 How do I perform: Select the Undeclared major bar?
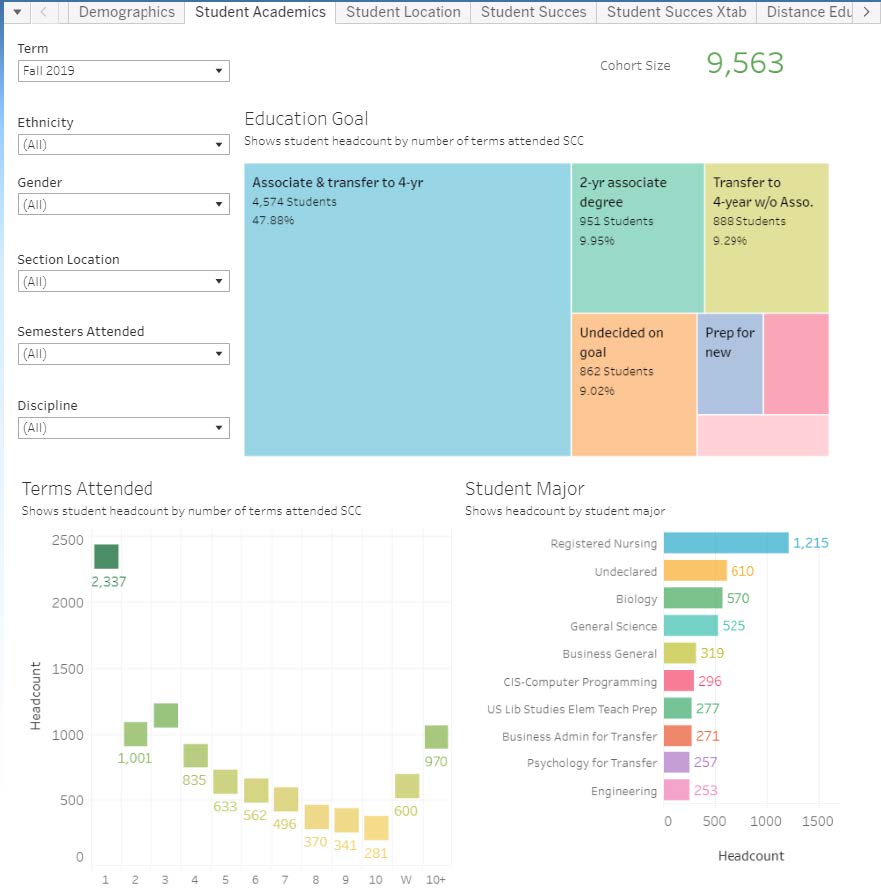(x=695, y=570)
